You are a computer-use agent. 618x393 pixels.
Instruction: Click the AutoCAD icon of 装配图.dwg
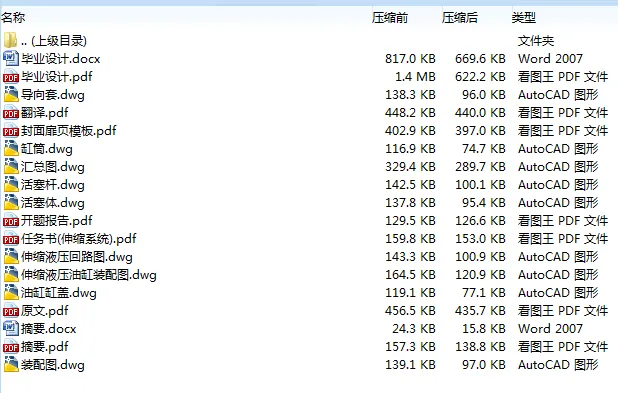click(11, 365)
